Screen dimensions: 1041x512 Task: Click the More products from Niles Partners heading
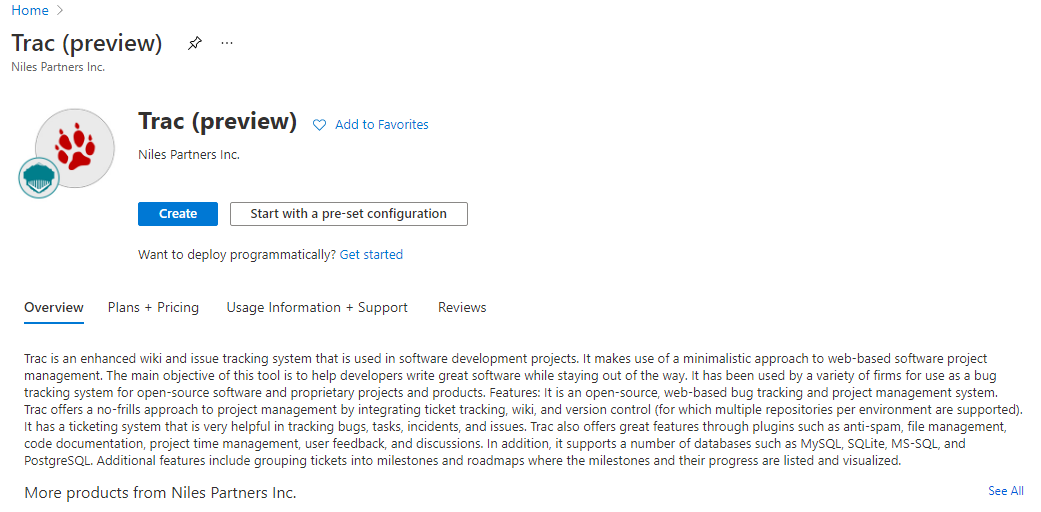coord(160,493)
